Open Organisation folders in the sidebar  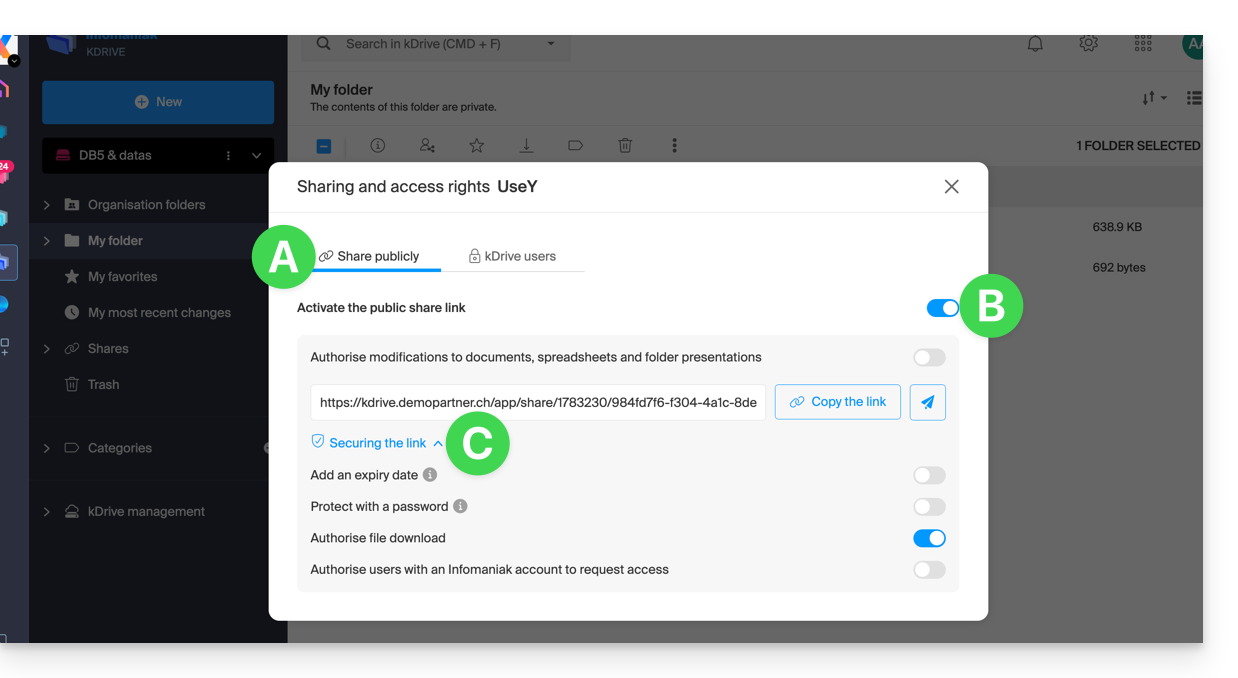point(146,205)
